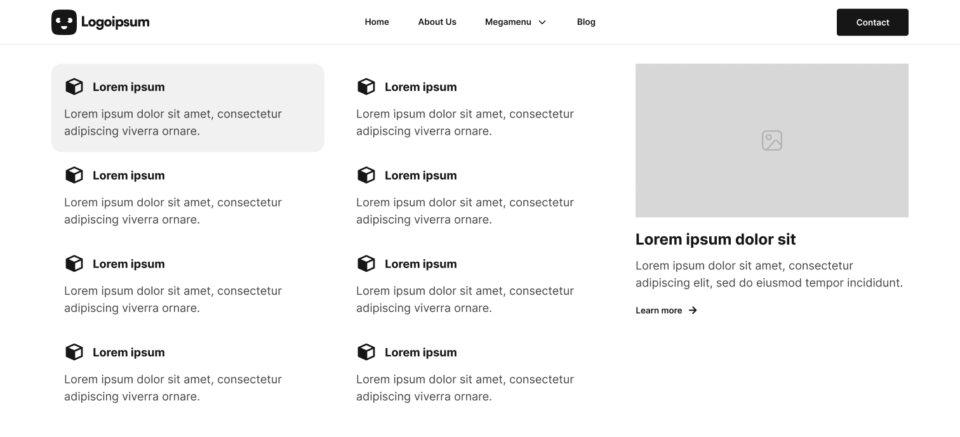Navigate to the Blog menu item
This screenshot has height=437, width=960.
click(586, 22)
